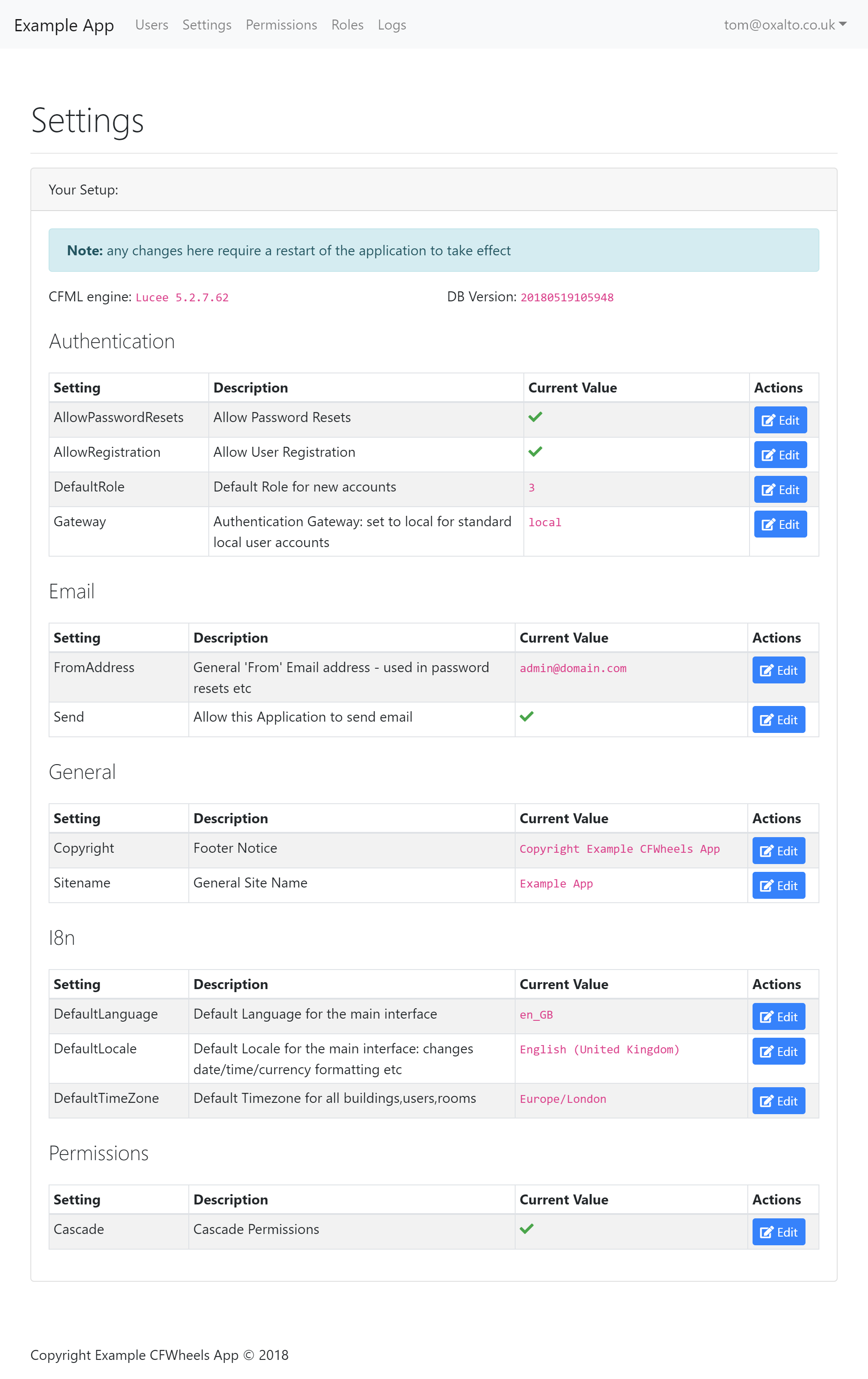Open the Roles page from the navbar
The height and width of the screenshot is (1379, 868).
coord(347,25)
